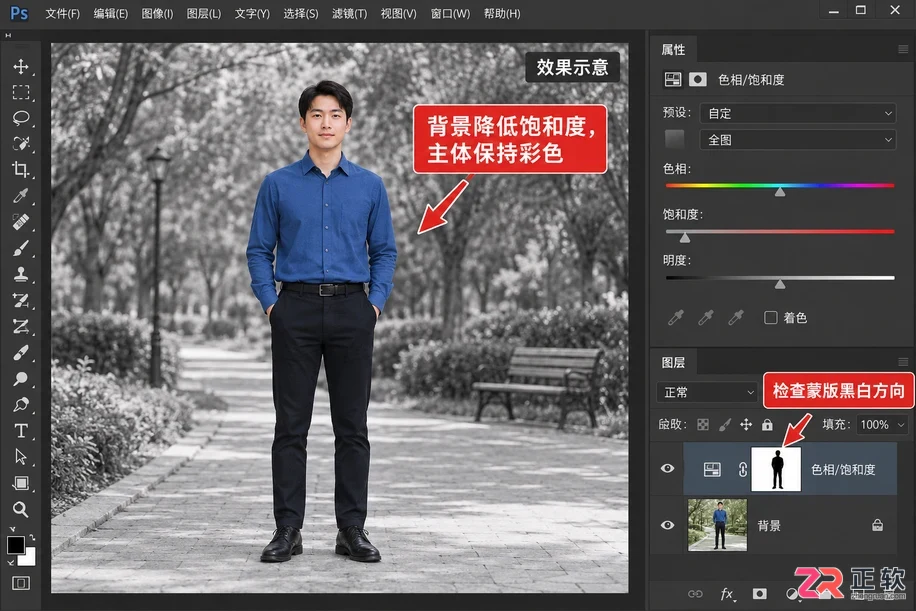This screenshot has width=916, height=611.
Task: Open the 文件(F) menu
Action: [x=63, y=13]
